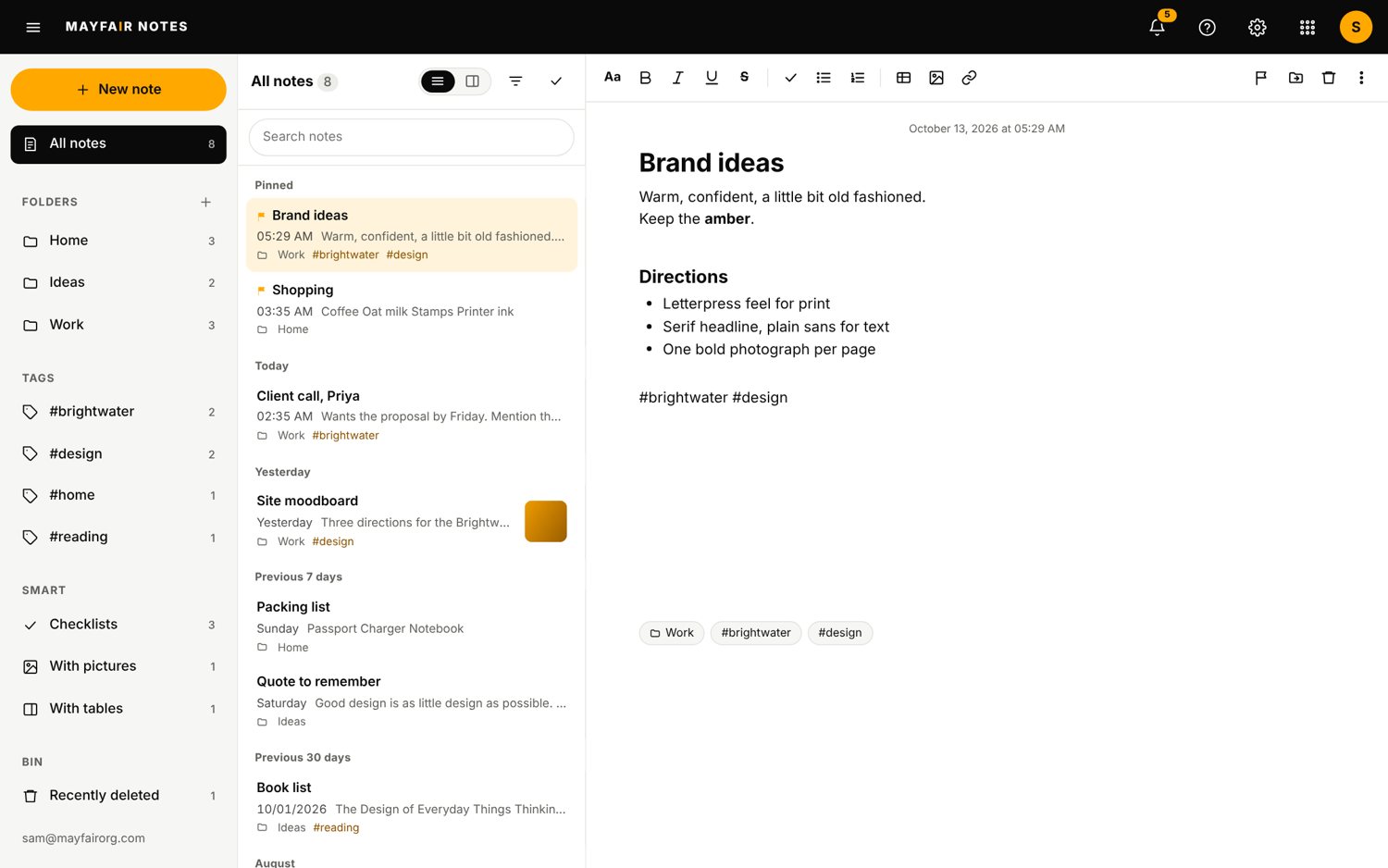Move note to another folder
The image size is (1388, 868).
click(1295, 78)
